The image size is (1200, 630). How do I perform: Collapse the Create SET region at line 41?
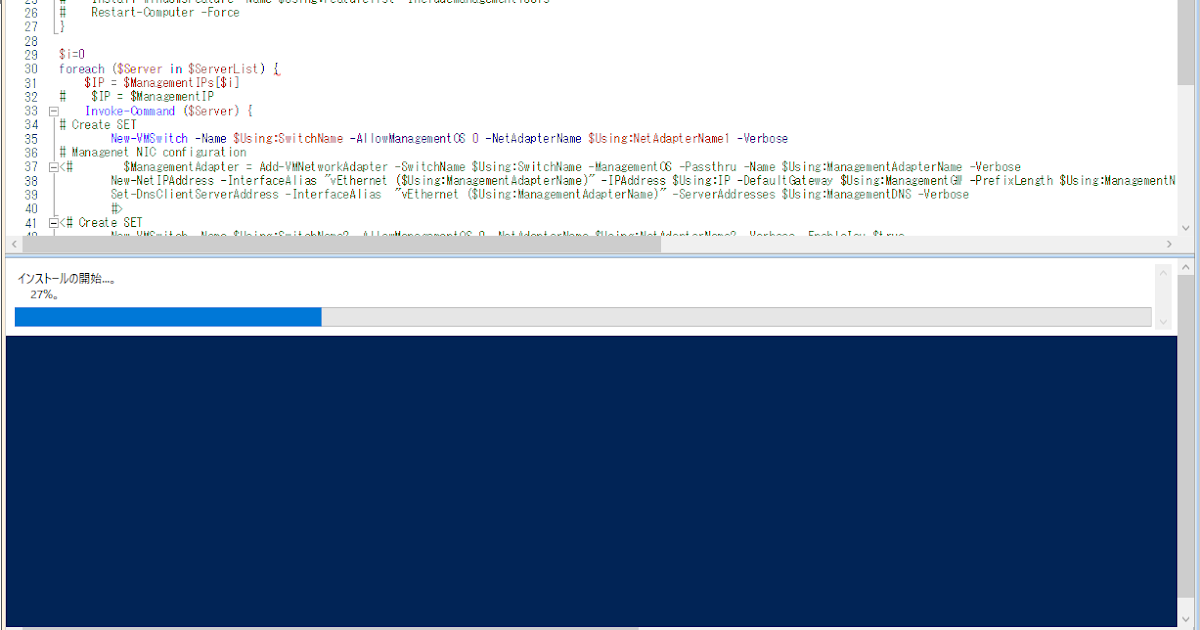pyautogui.click(x=54, y=222)
